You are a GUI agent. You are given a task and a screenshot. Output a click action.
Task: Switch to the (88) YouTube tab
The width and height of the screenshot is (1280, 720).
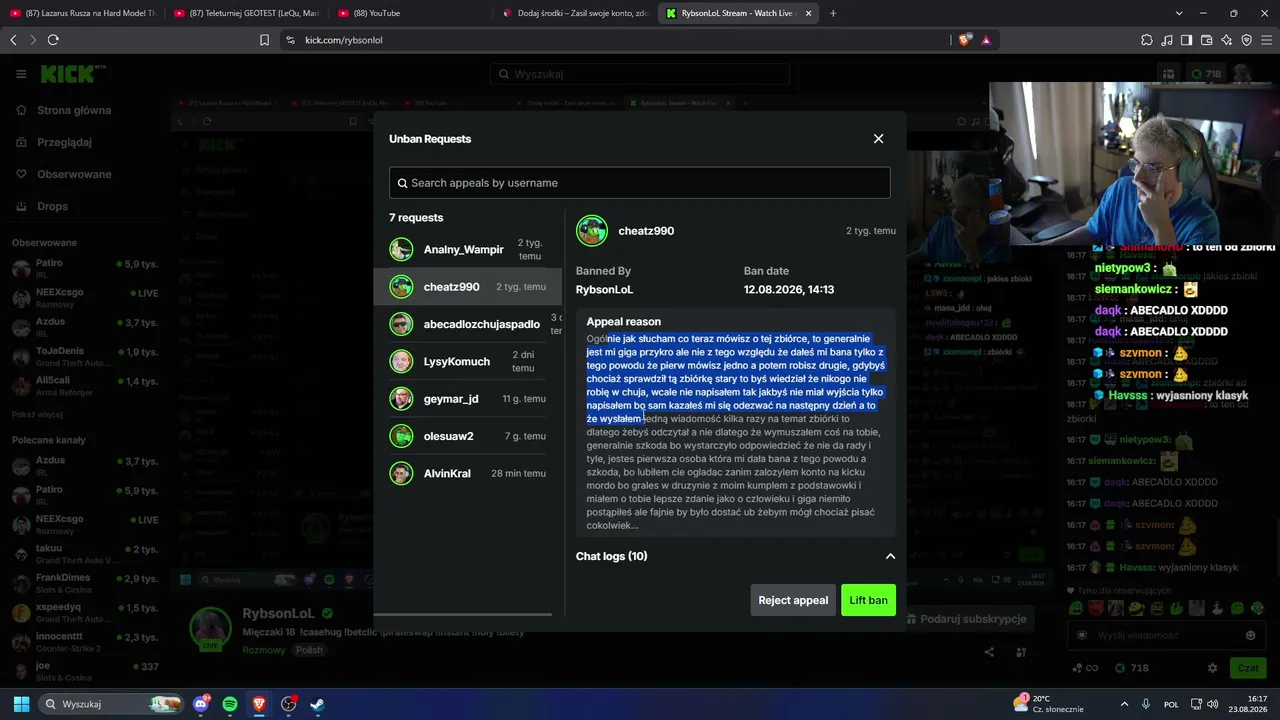pos(411,13)
